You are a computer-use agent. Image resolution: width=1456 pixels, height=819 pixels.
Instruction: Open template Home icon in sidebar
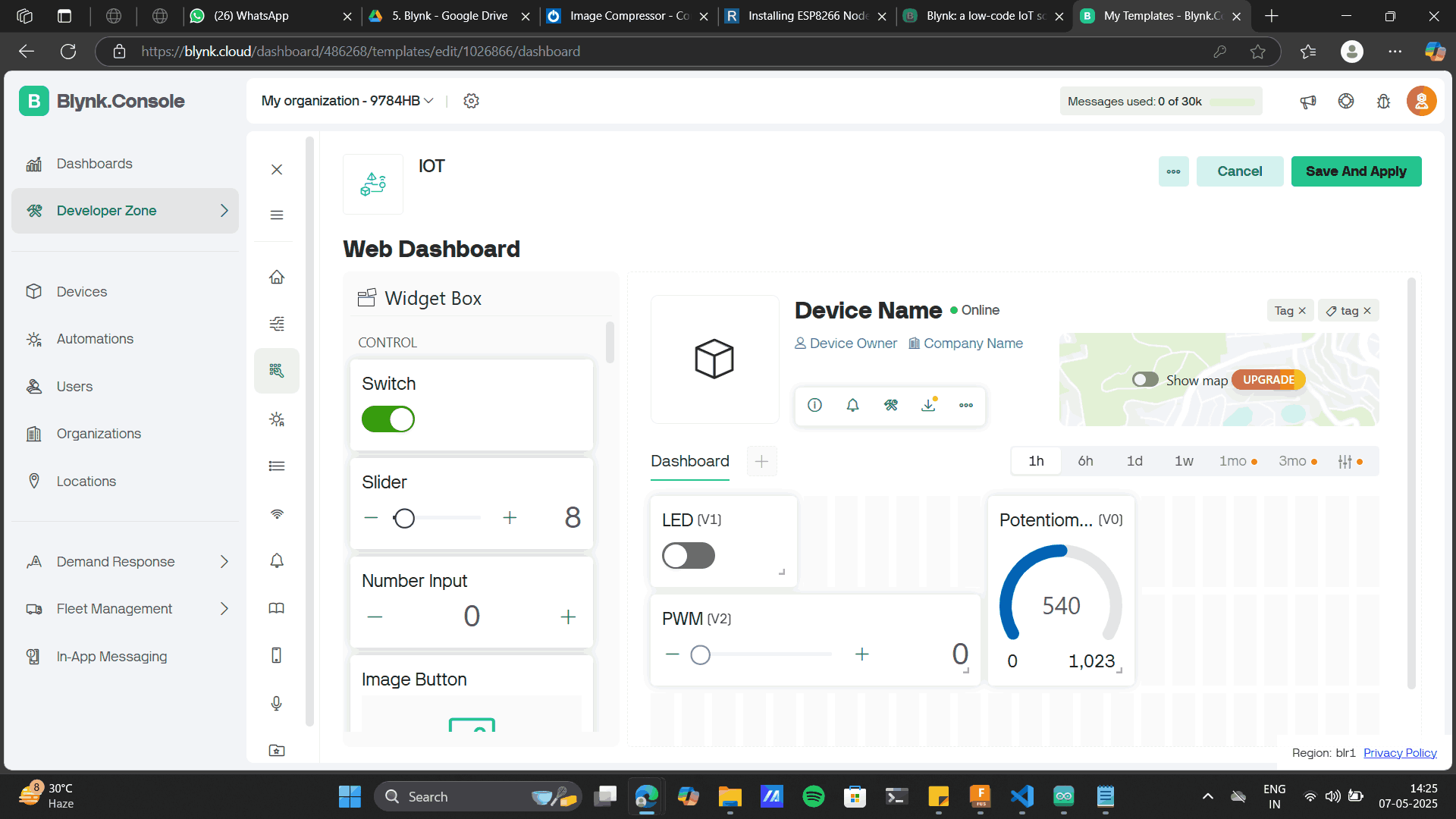point(277,277)
